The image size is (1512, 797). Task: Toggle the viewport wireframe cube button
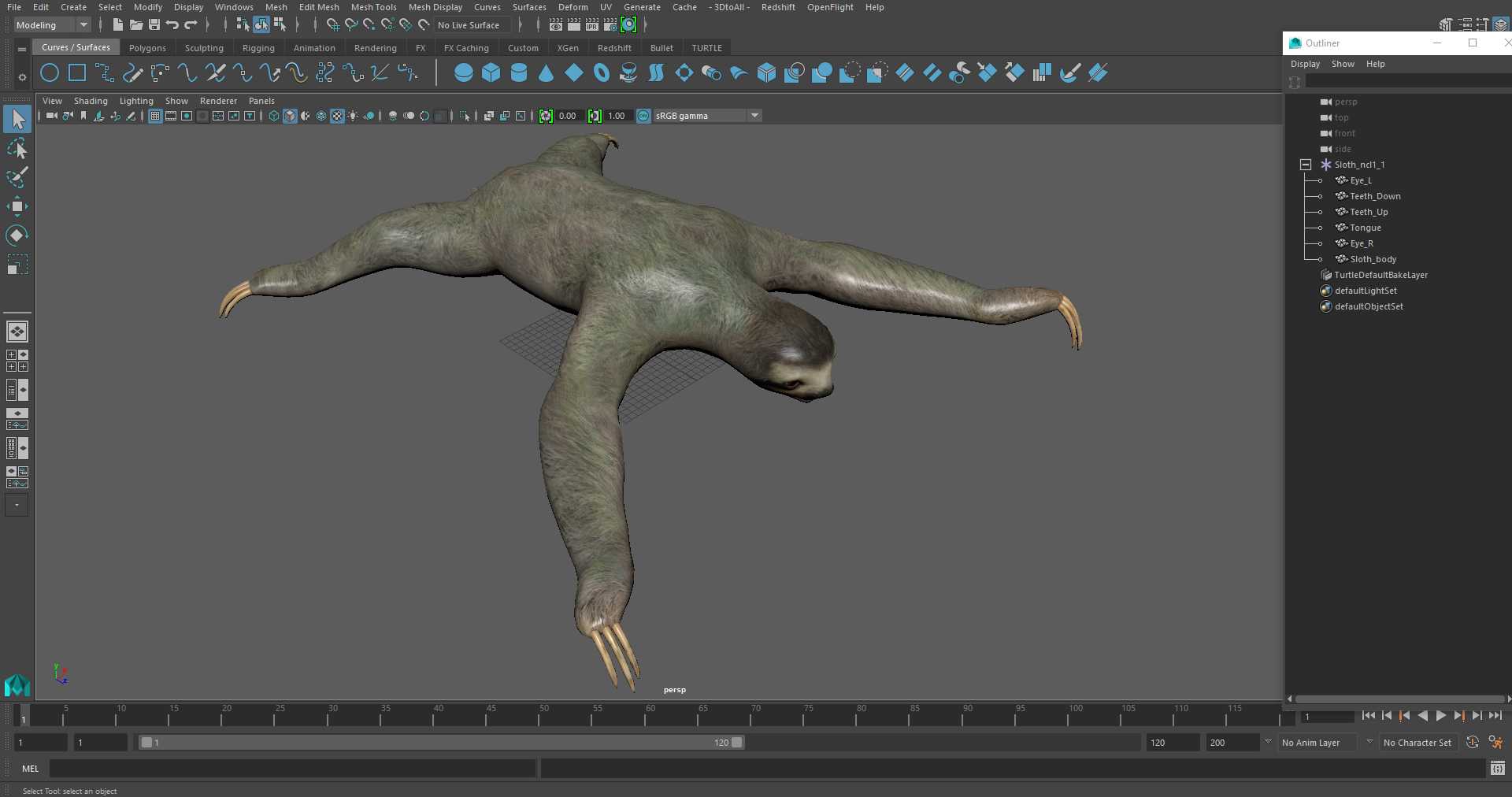pyautogui.click(x=274, y=116)
